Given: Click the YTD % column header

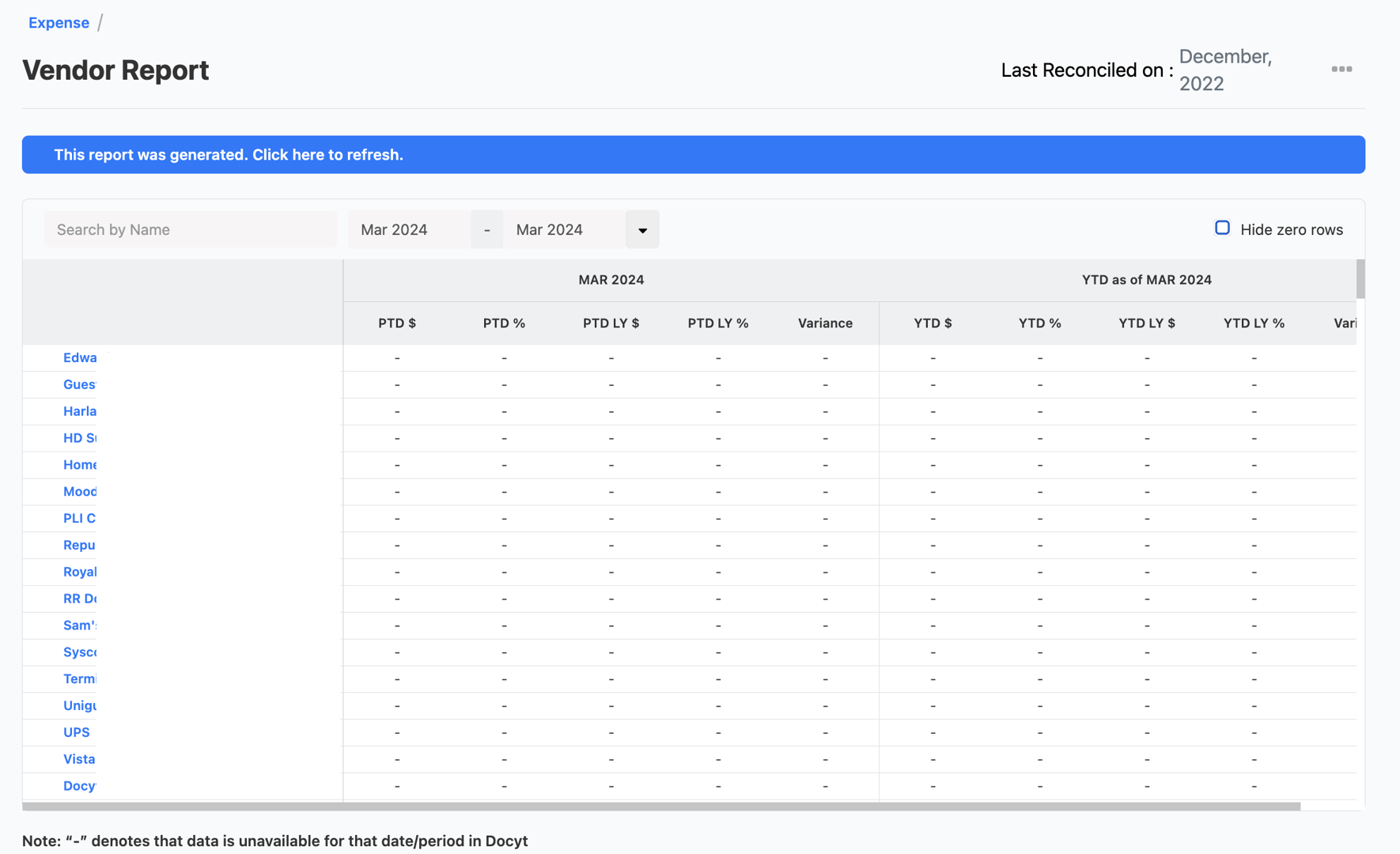Looking at the screenshot, I should click(x=1040, y=323).
